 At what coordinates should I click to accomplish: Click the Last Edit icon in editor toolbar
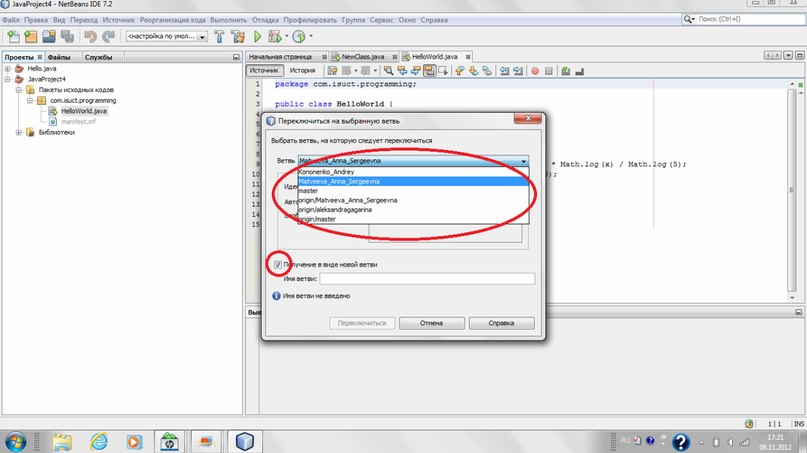tap(332, 71)
